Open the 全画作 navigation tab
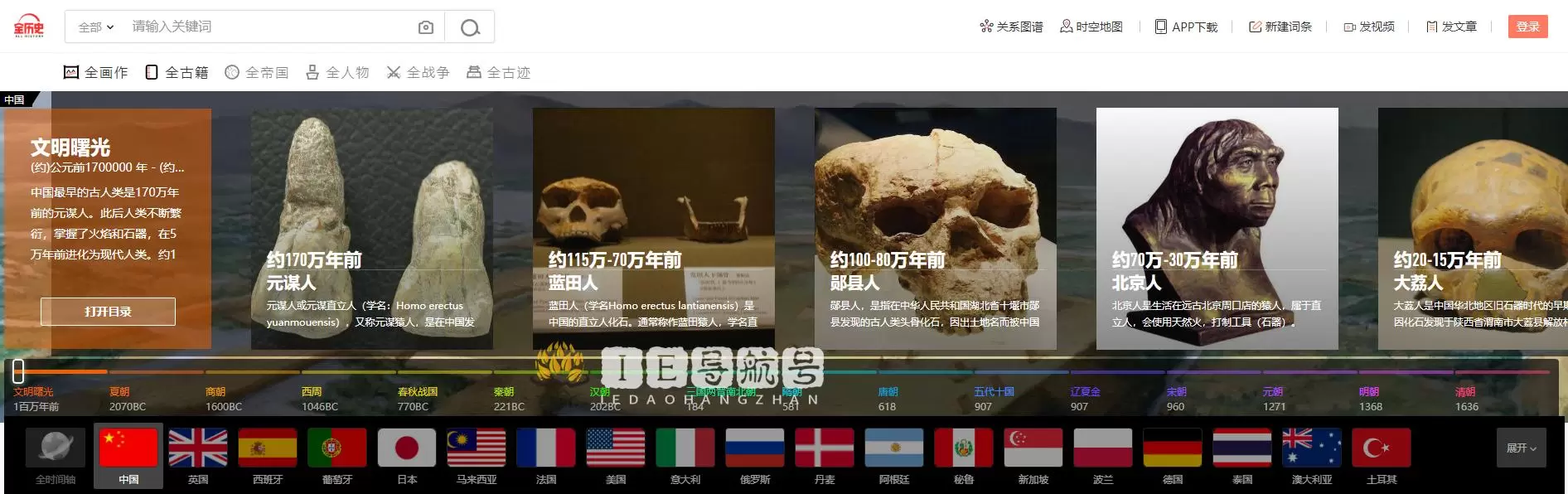This screenshot has width=1568, height=494. tap(96, 72)
